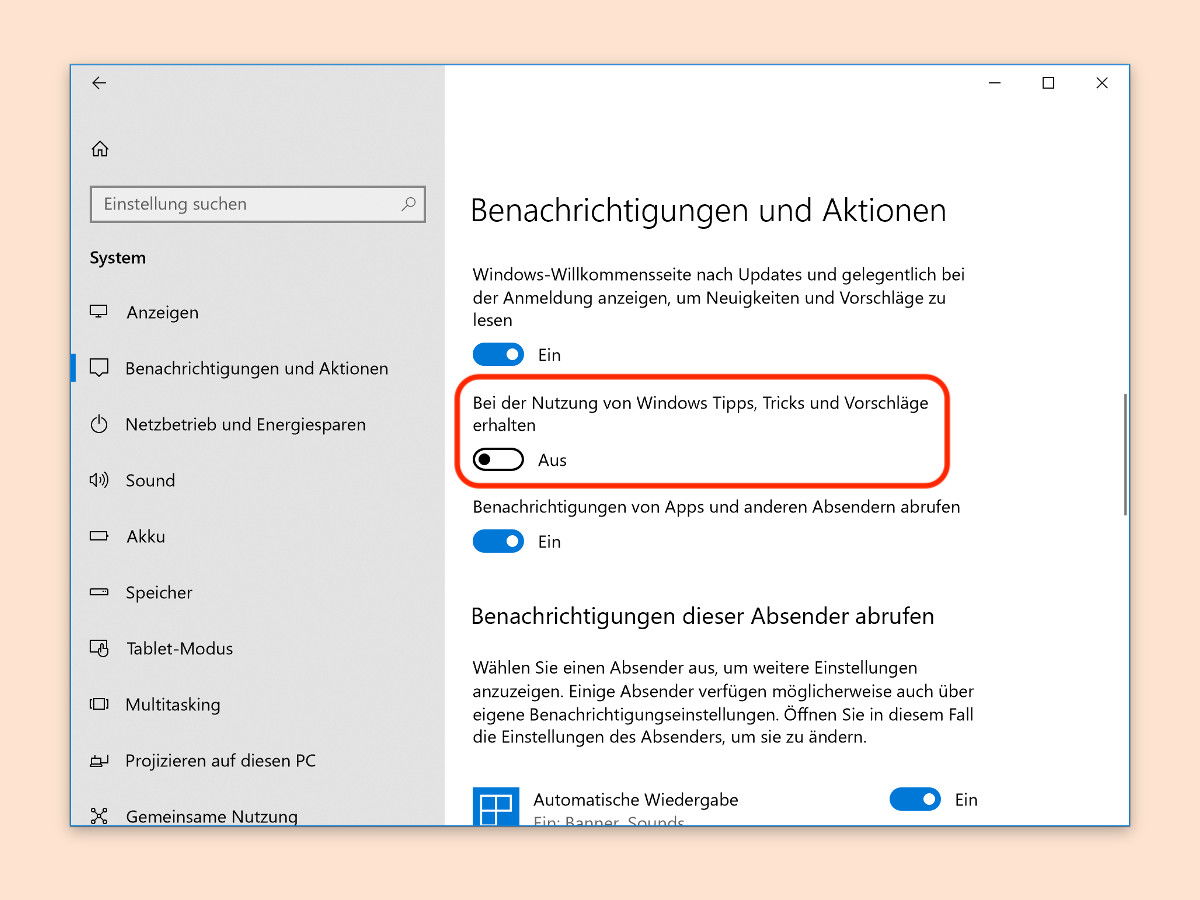The image size is (1200, 900).
Task: Click the Benachrichtigungen dieser Absender abrufen heading
Action: point(703,616)
